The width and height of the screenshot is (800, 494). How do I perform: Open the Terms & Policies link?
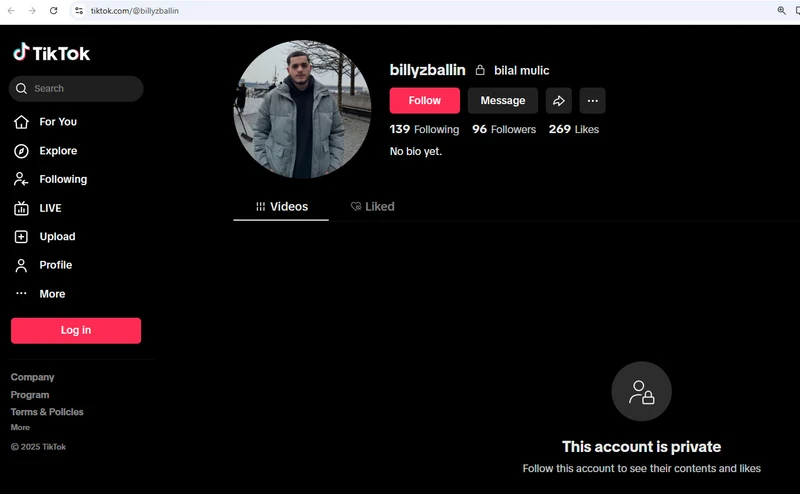click(47, 412)
